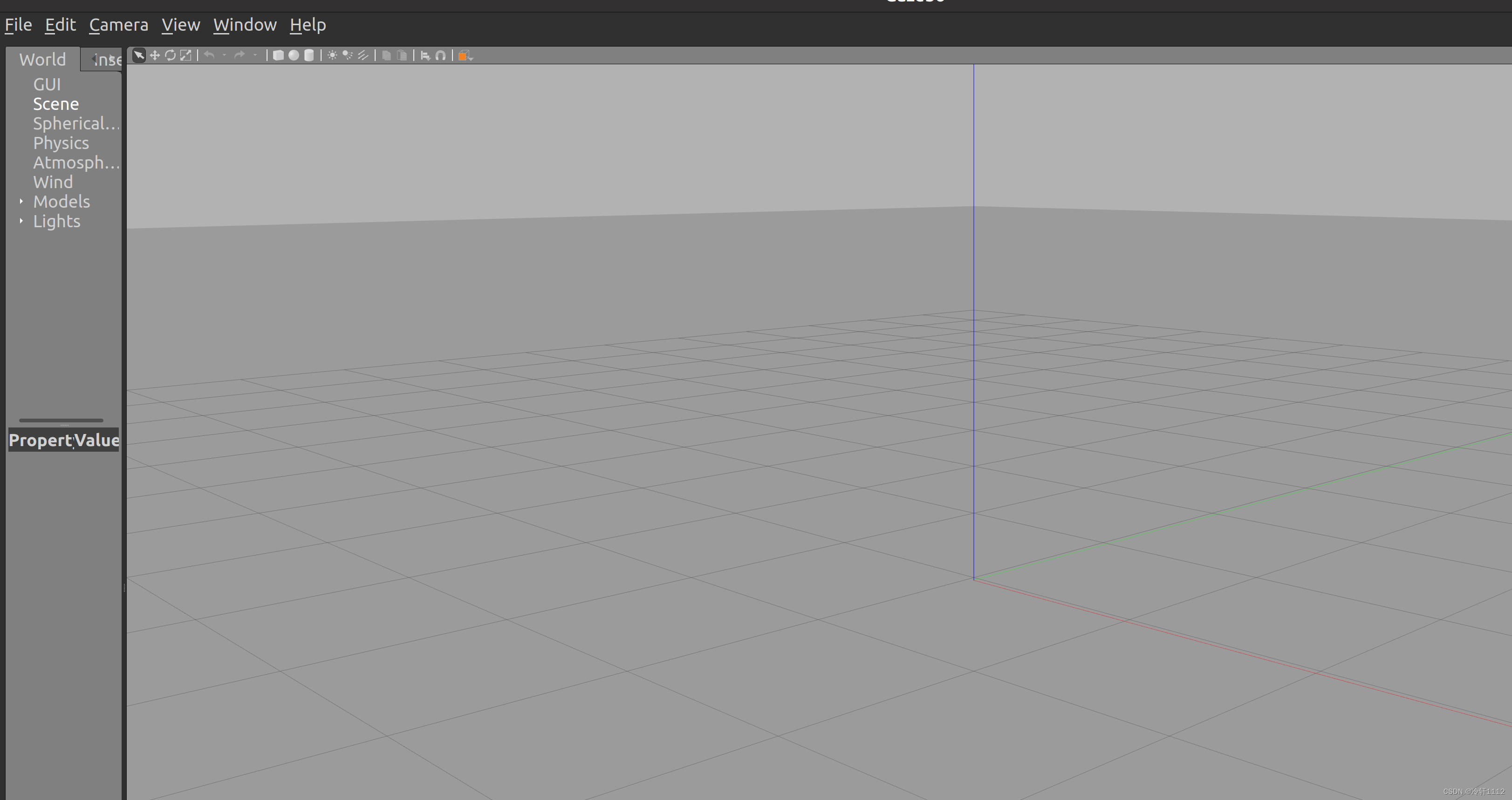
Task: Open the Camera menu
Action: [x=118, y=25]
